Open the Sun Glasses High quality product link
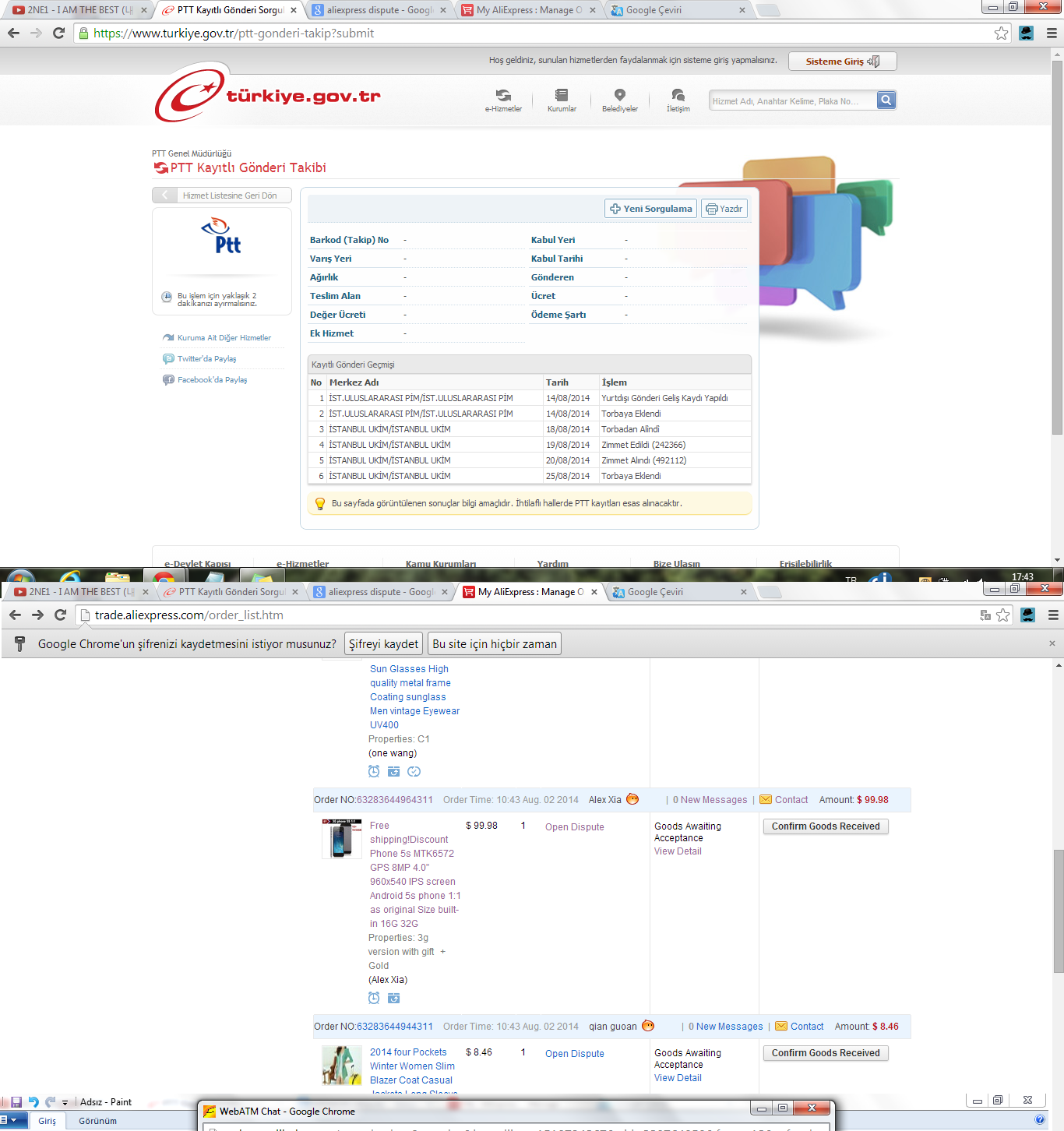Image resolution: width=1064 pixels, height=1131 pixels. tap(414, 696)
